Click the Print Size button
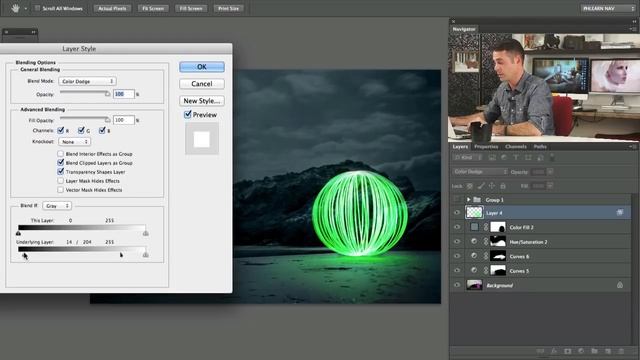 pos(229,8)
